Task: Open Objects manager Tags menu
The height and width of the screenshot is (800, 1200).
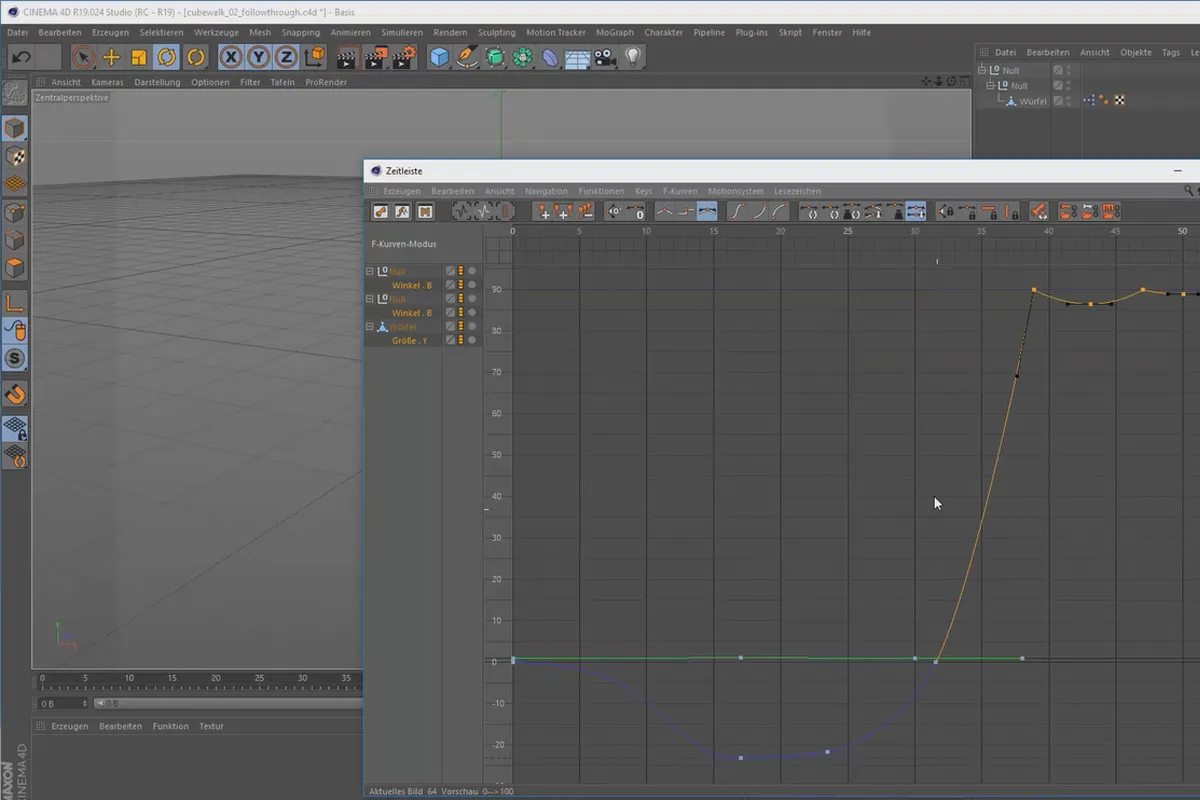Action: click(1171, 52)
